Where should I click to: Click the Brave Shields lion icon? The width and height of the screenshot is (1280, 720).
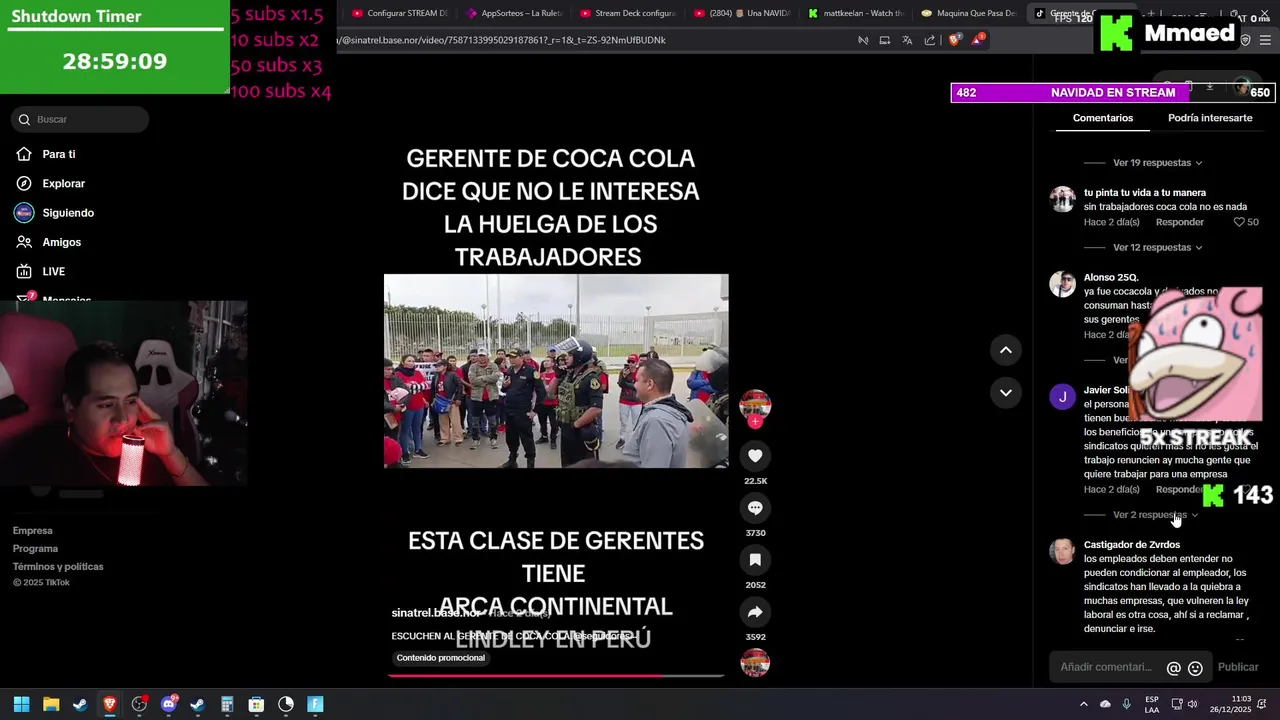pos(954,40)
